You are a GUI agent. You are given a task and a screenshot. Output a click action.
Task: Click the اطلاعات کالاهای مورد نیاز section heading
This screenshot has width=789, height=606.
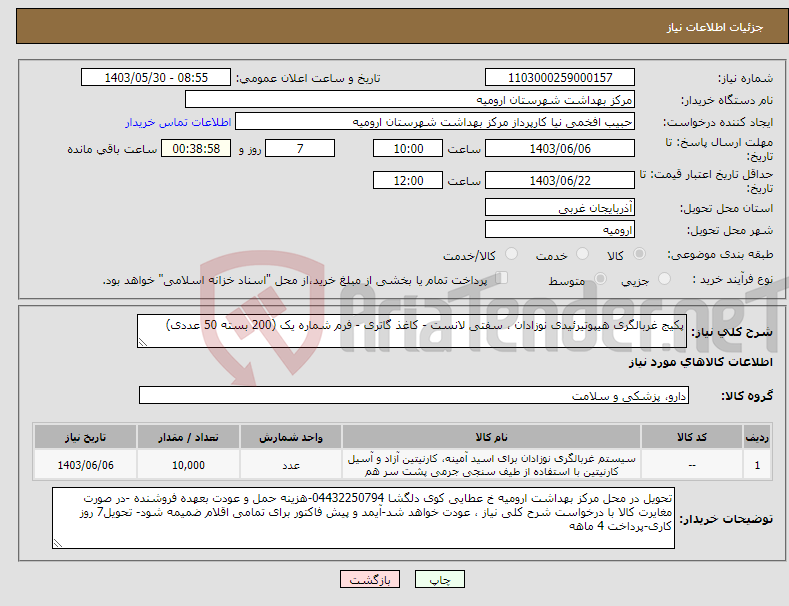700,362
